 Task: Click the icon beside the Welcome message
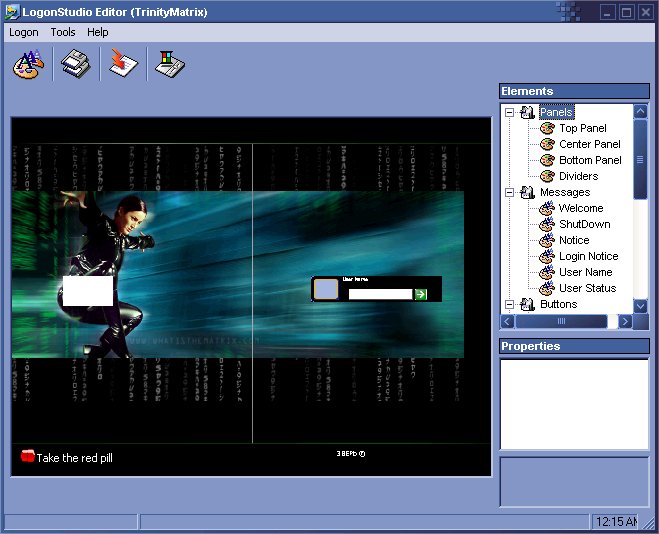547,208
